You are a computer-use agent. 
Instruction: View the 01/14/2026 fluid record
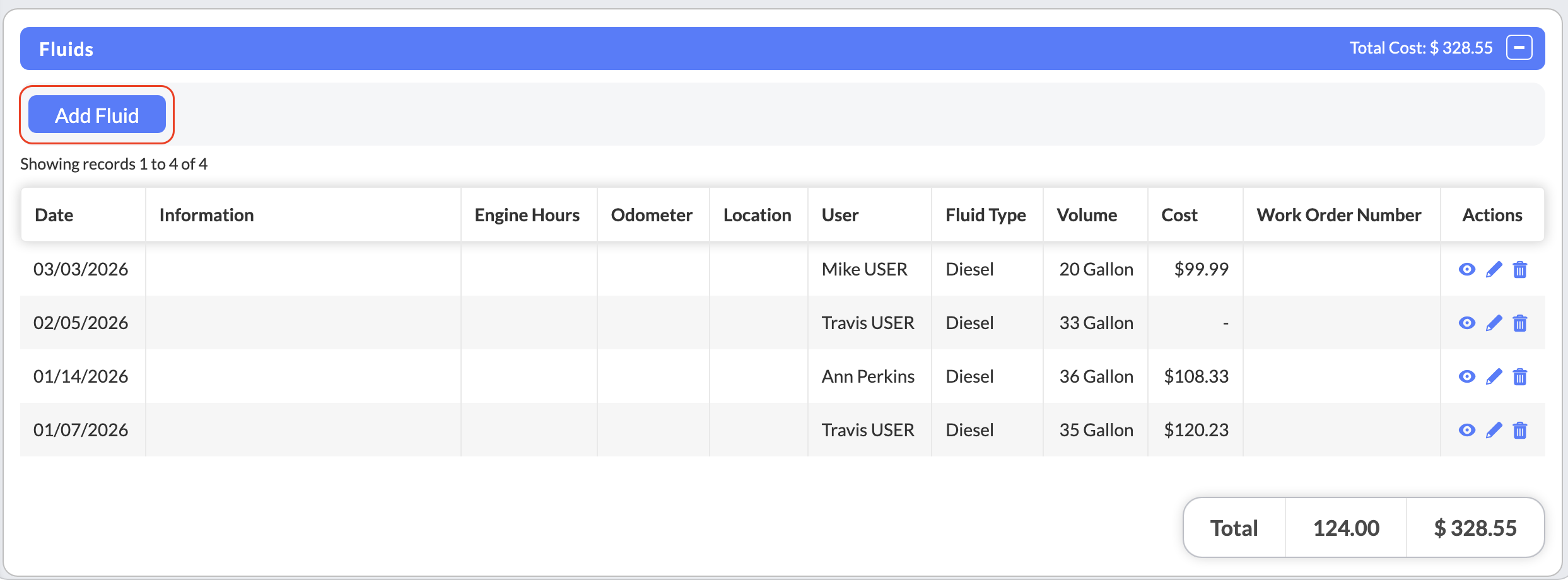click(x=1467, y=376)
